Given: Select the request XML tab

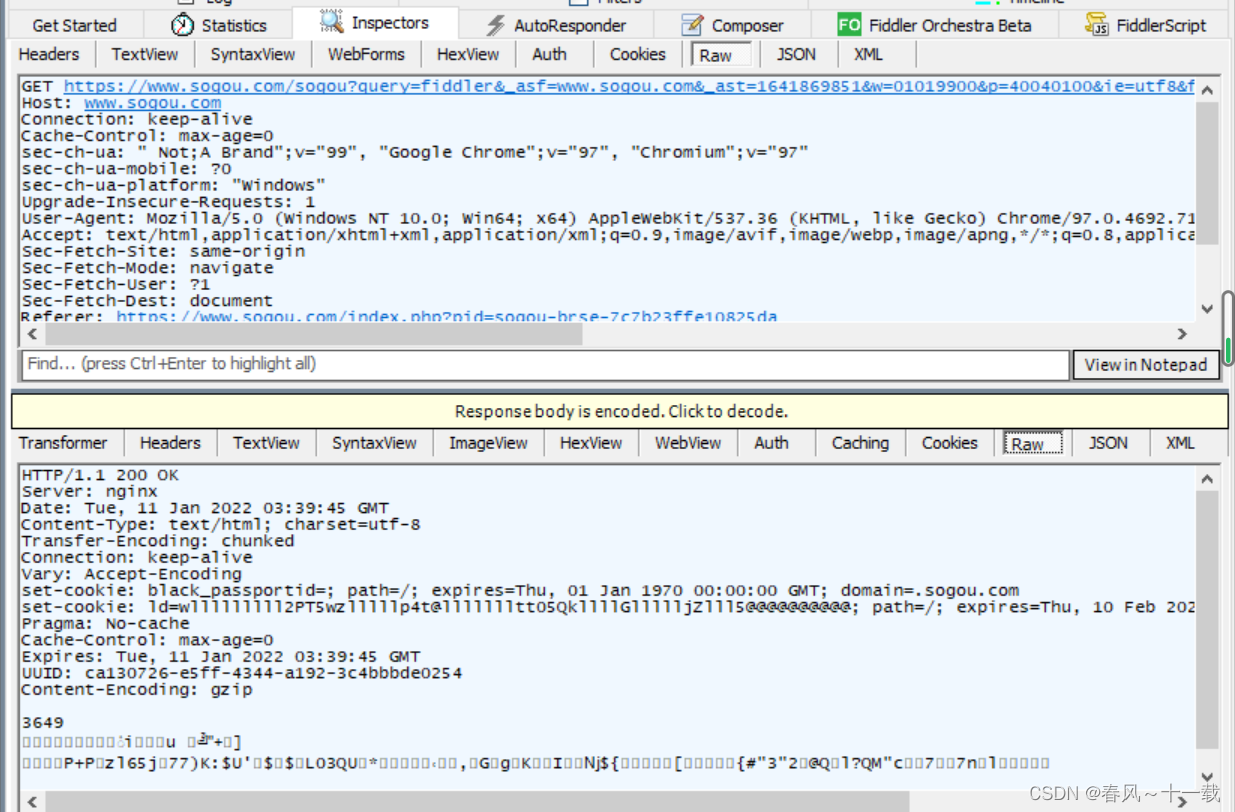Looking at the screenshot, I should pos(868,54).
